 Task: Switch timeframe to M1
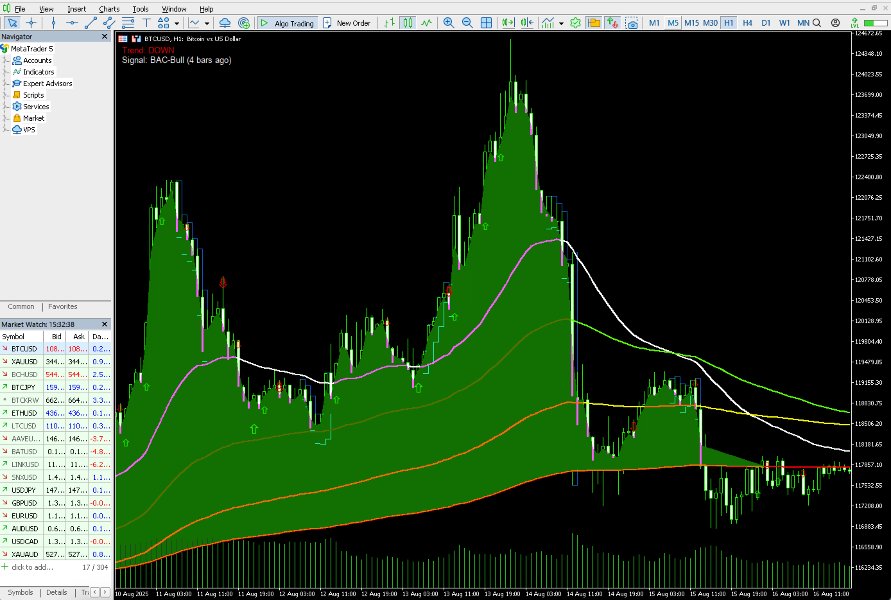tap(654, 23)
